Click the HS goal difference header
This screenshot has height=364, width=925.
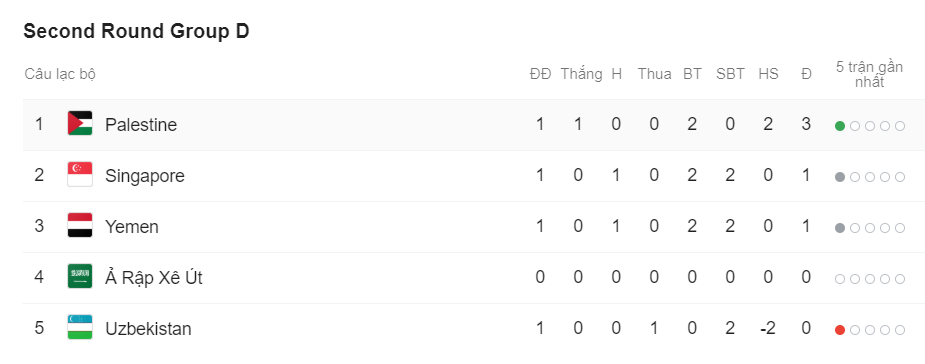click(768, 74)
